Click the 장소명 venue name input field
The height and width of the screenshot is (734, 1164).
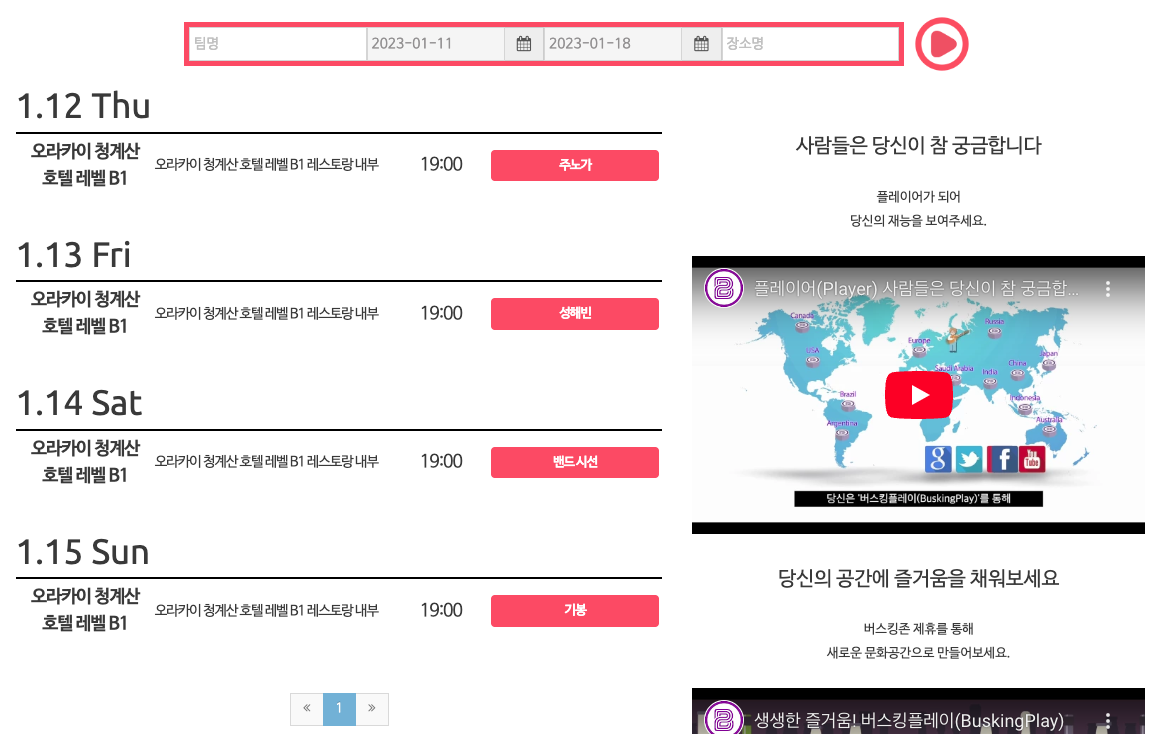pyautogui.click(x=810, y=44)
